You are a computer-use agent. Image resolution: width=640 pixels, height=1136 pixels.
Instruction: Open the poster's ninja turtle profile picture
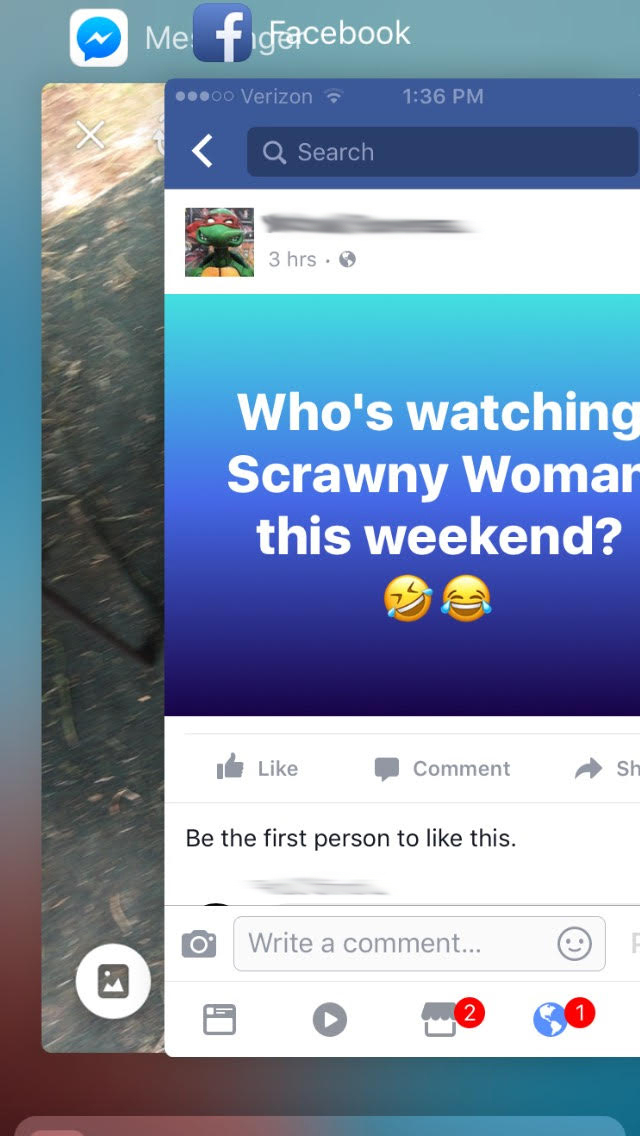click(x=220, y=242)
